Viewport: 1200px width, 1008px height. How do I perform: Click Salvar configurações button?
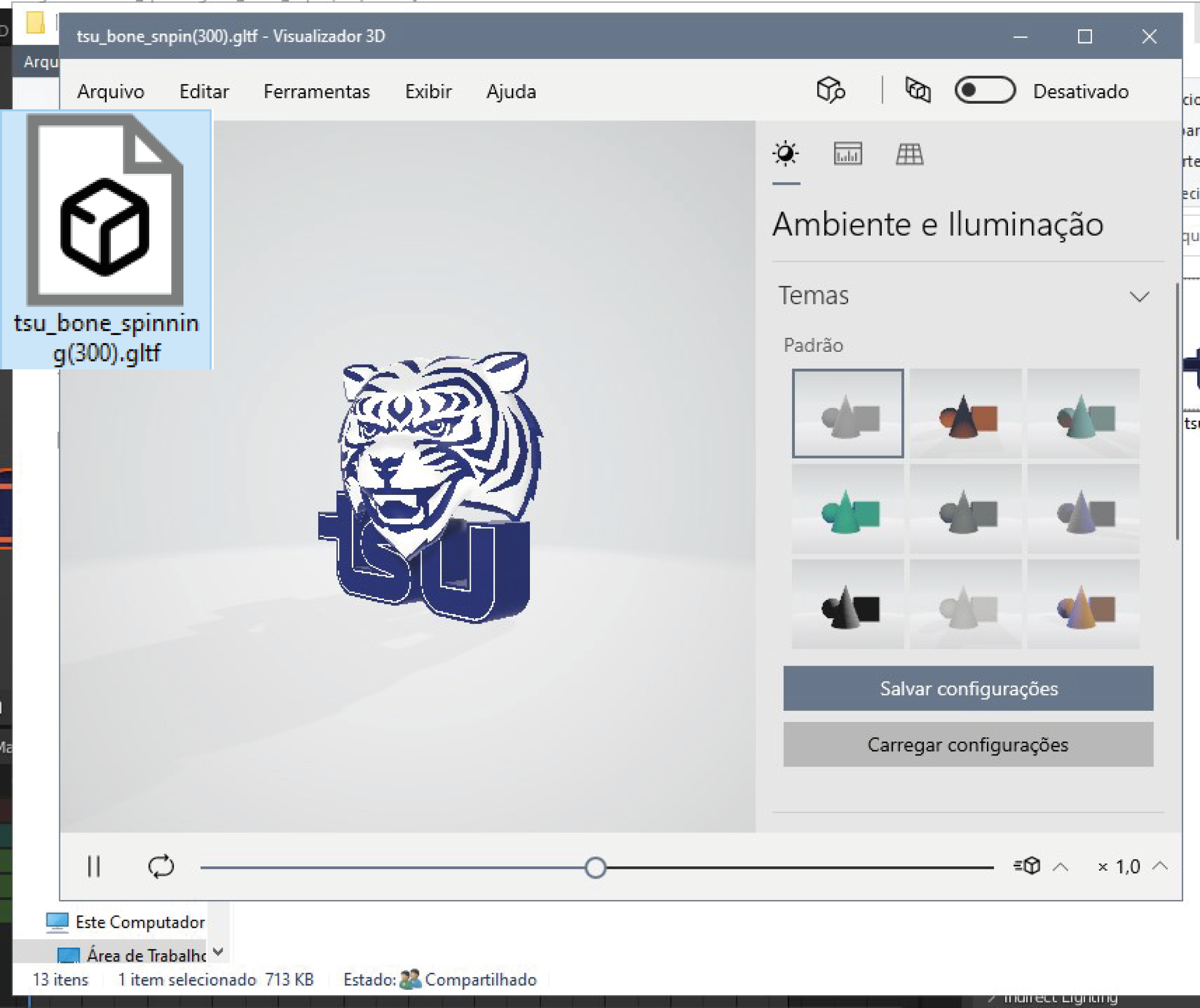point(968,688)
